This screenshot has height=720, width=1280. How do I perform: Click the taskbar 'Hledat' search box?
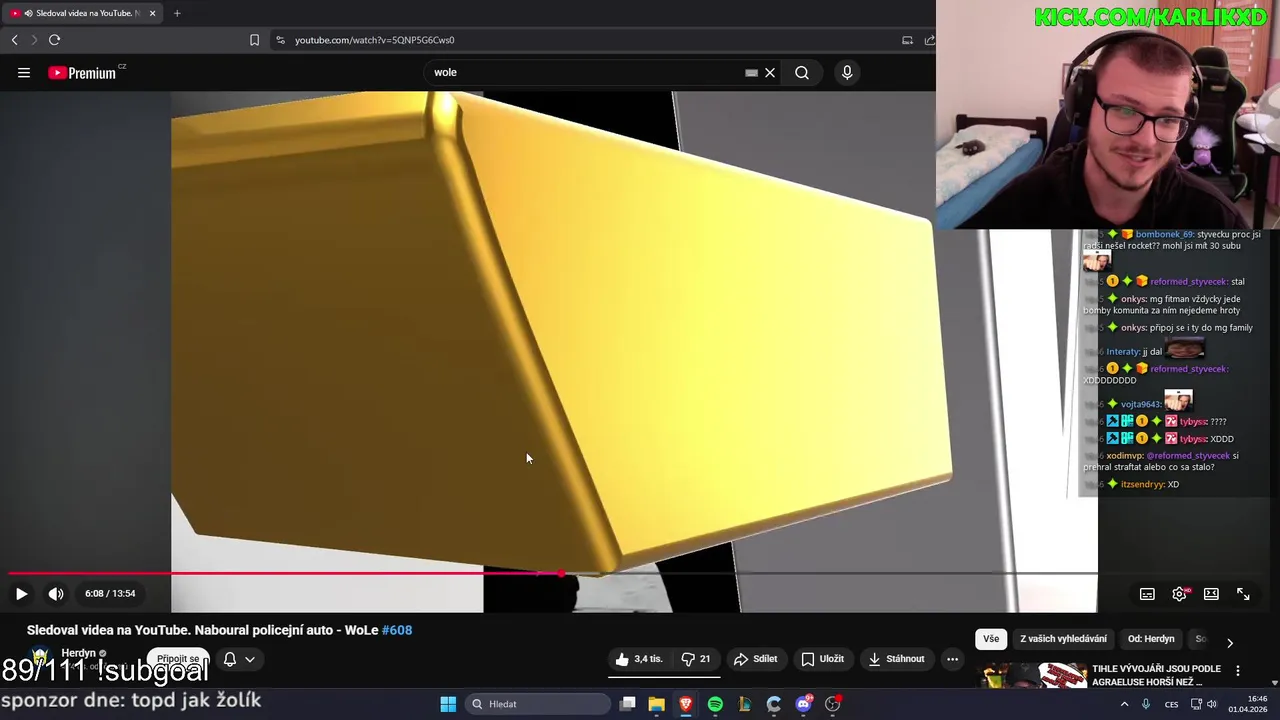[x=538, y=704]
